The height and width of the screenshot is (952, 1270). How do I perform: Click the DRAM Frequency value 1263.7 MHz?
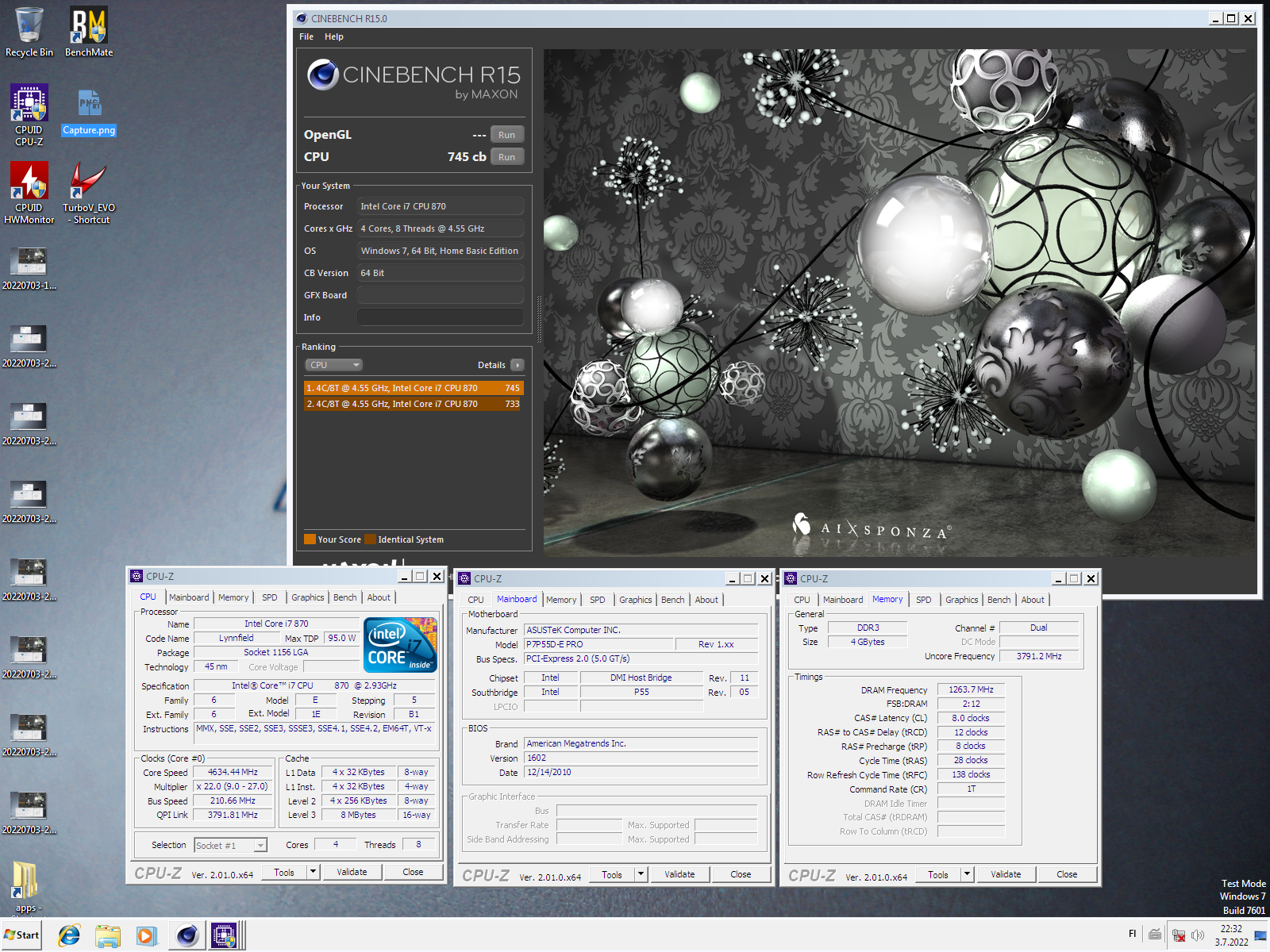(971, 689)
